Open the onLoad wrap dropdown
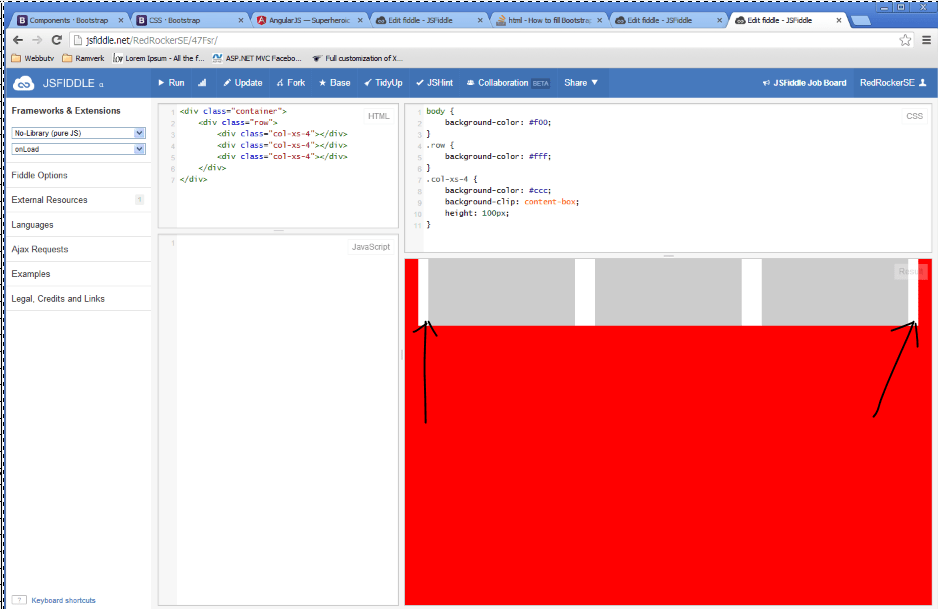938x609 pixels. pyautogui.click(x=77, y=149)
